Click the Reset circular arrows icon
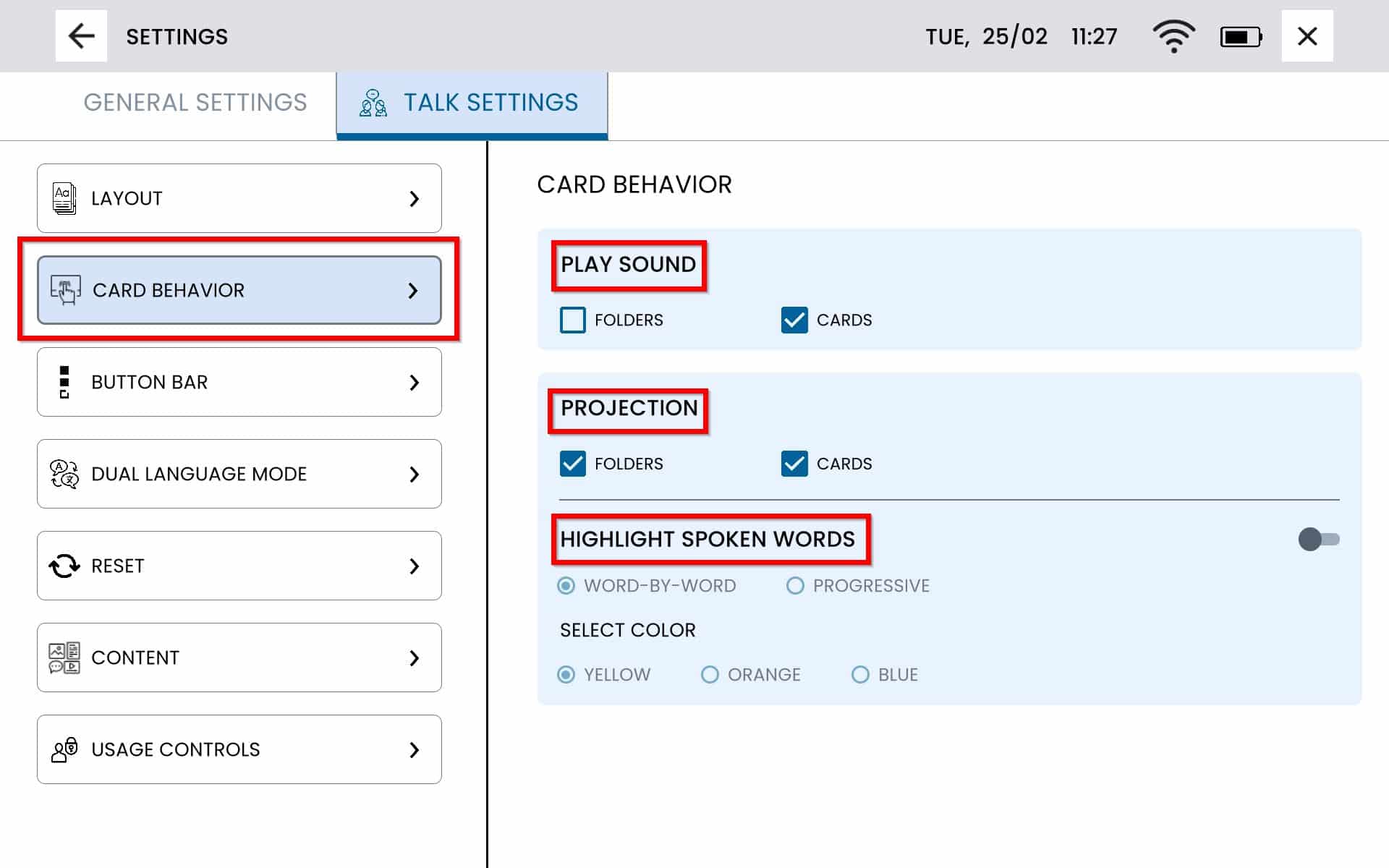 [64, 566]
